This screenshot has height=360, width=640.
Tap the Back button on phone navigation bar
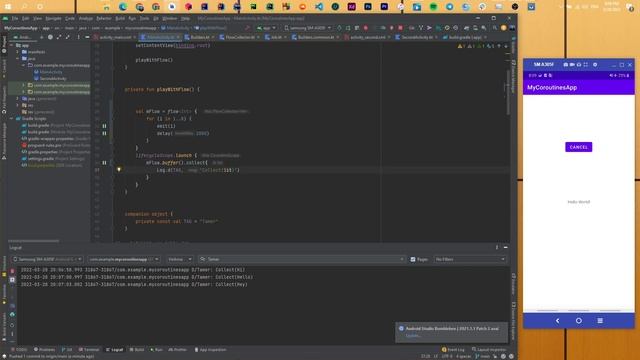tap(558, 321)
